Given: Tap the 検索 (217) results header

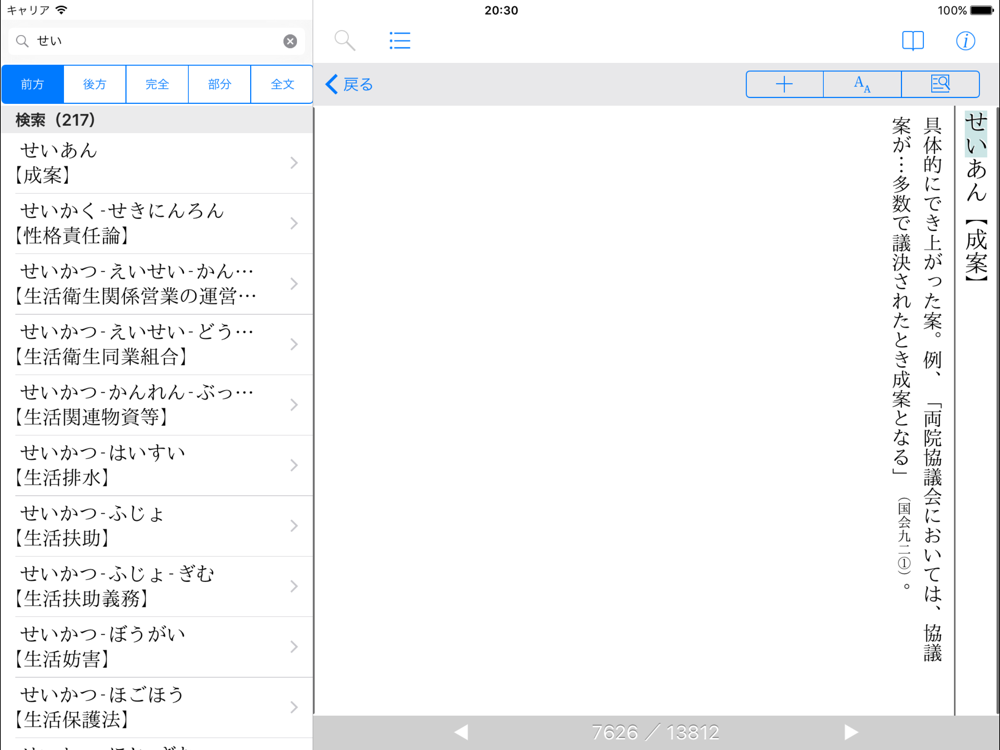Looking at the screenshot, I should click(157, 120).
